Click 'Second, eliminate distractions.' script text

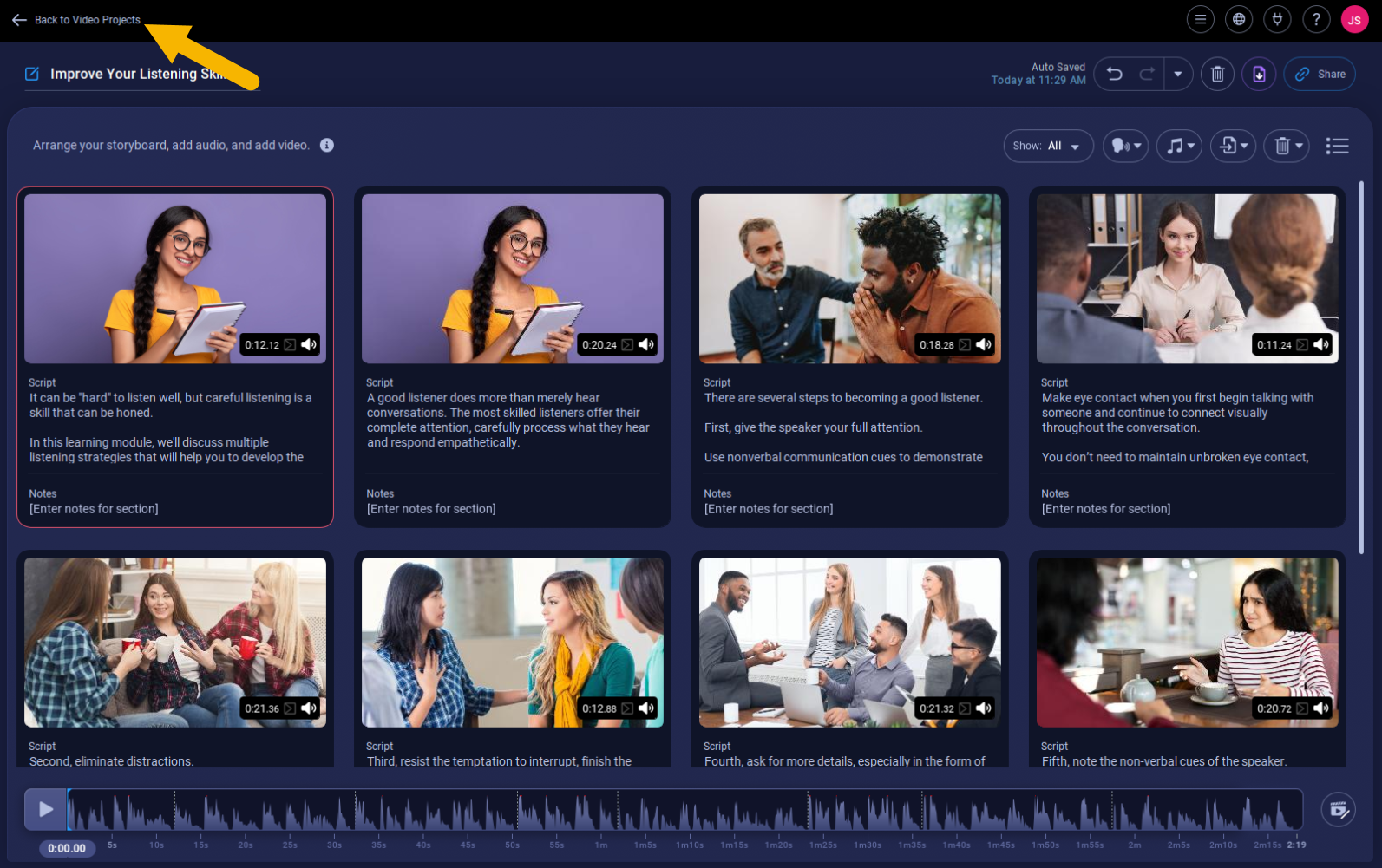(x=111, y=761)
